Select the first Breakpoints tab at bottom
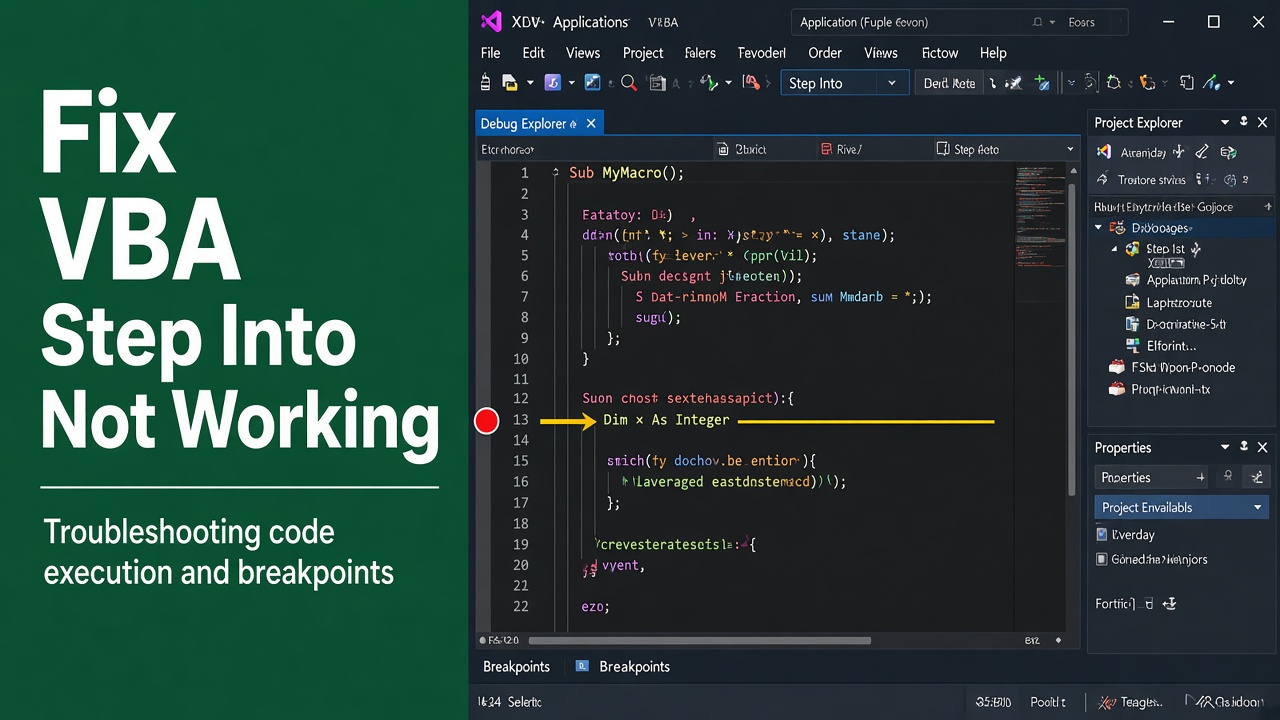 pyautogui.click(x=516, y=666)
